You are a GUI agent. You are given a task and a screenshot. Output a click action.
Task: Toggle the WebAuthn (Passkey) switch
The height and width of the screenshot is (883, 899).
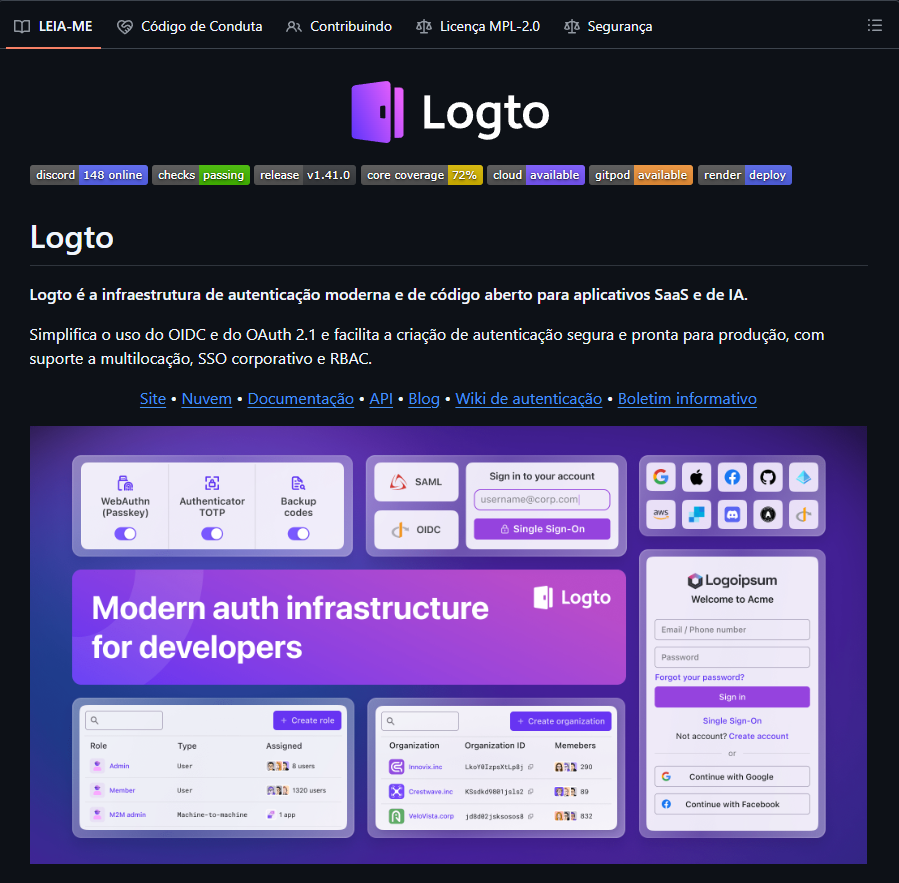coord(125,534)
